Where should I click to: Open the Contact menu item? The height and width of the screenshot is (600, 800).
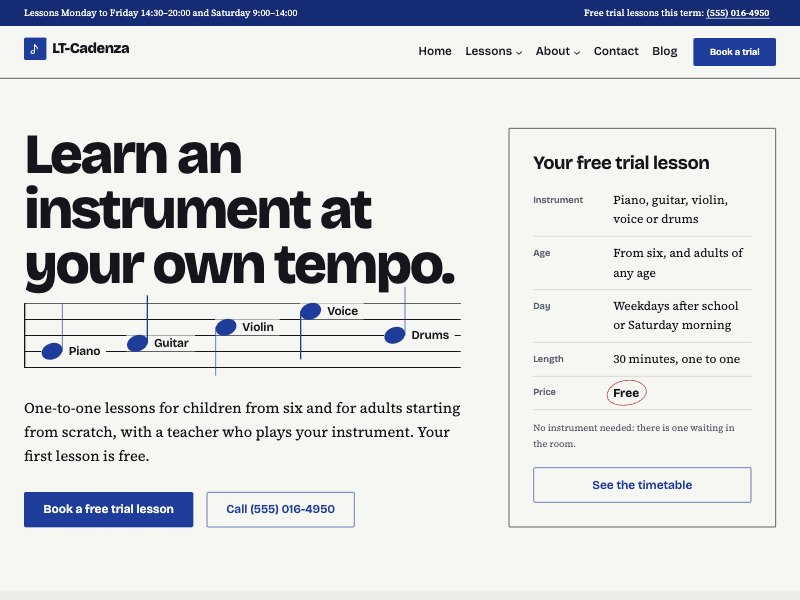(x=616, y=51)
